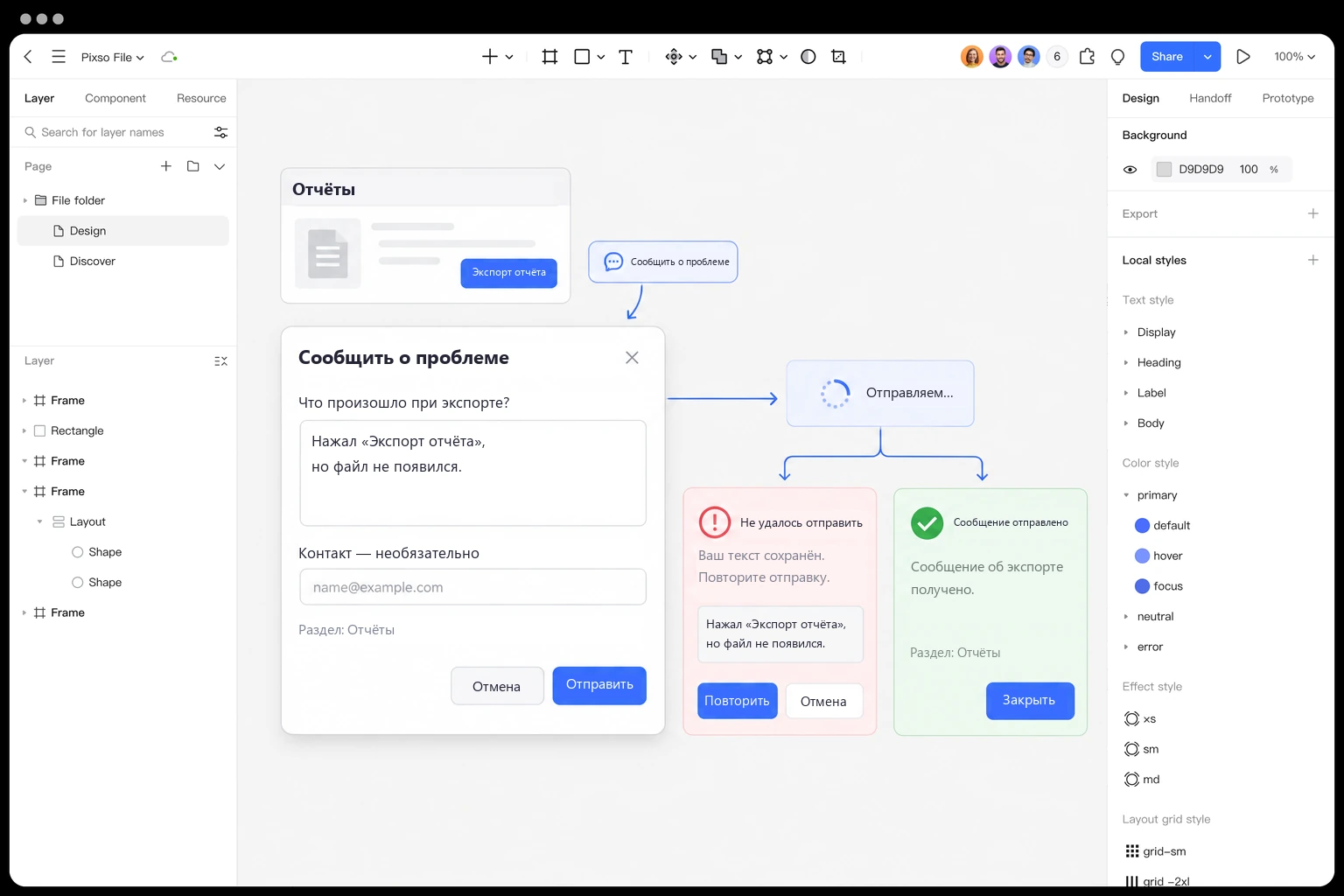Expand the Heading text style group
This screenshot has width=1344, height=896.
[1126, 362]
